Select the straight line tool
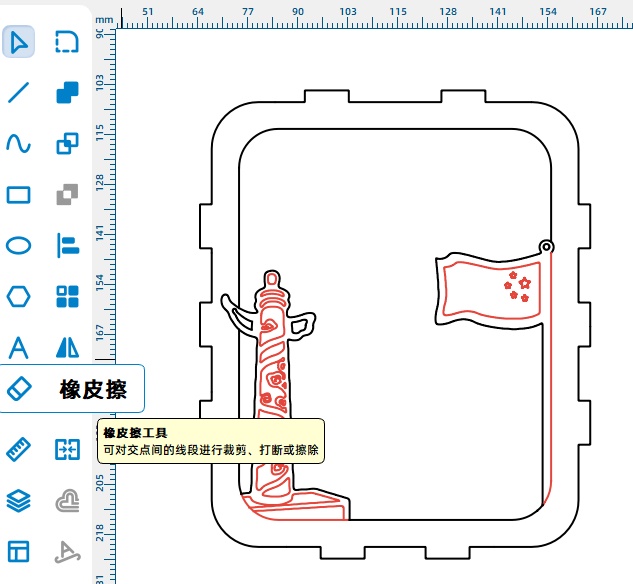The height and width of the screenshot is (584, 633). [19, 93]
